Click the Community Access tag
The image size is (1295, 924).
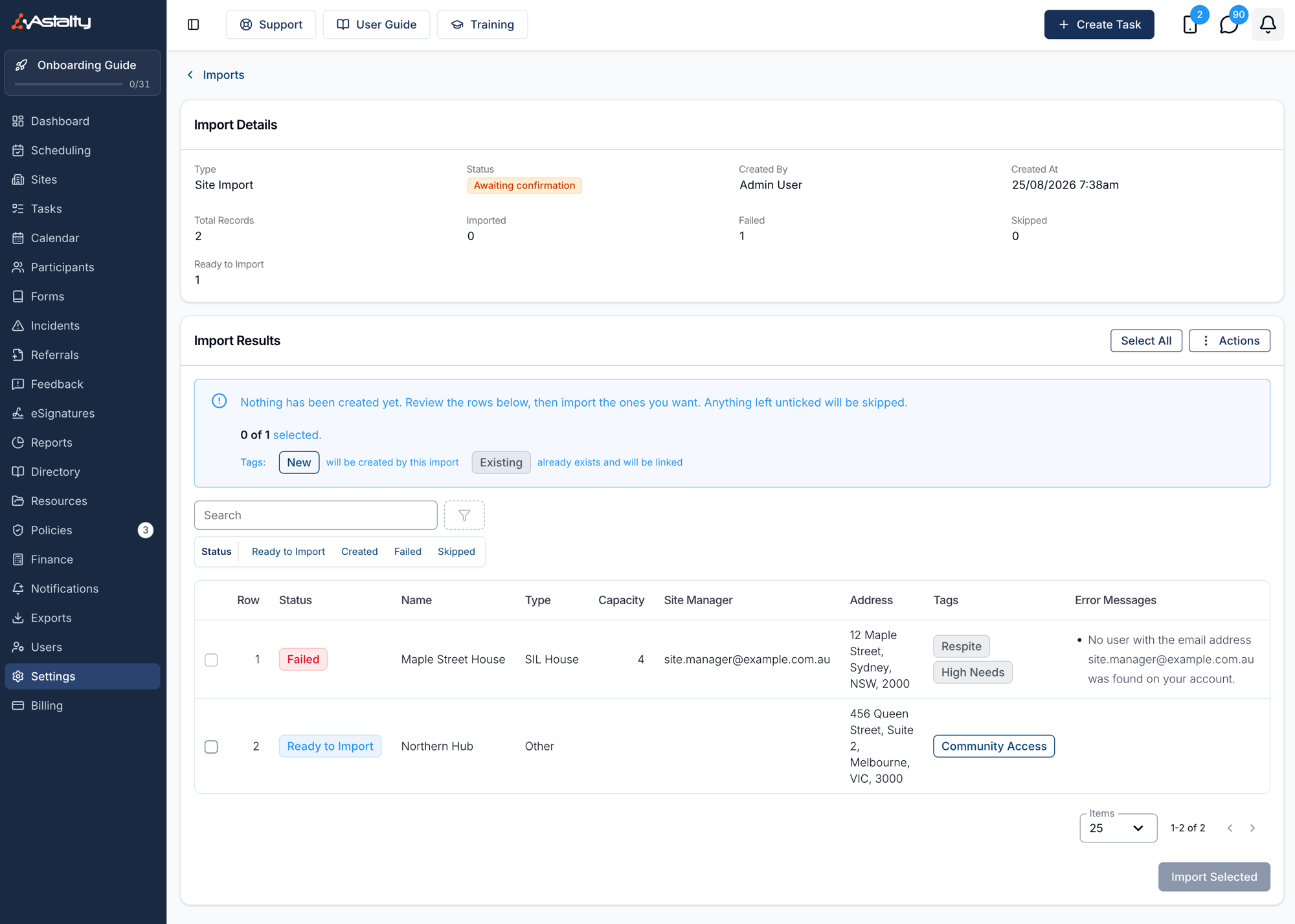(x=993, y=746)
